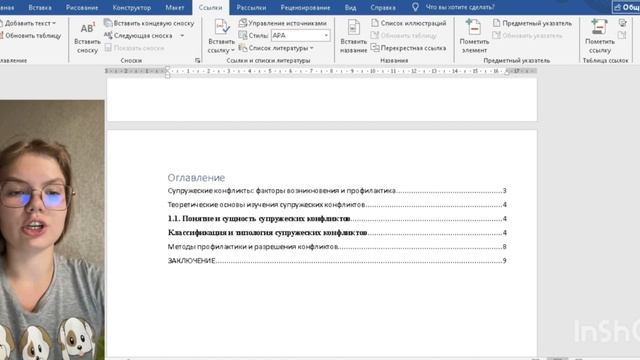Click the 'Что вы хотите сделать?' field
Image resolution: width=640 pixels, height=360 pixels.
pyautogui.click(x=460, y=7)
